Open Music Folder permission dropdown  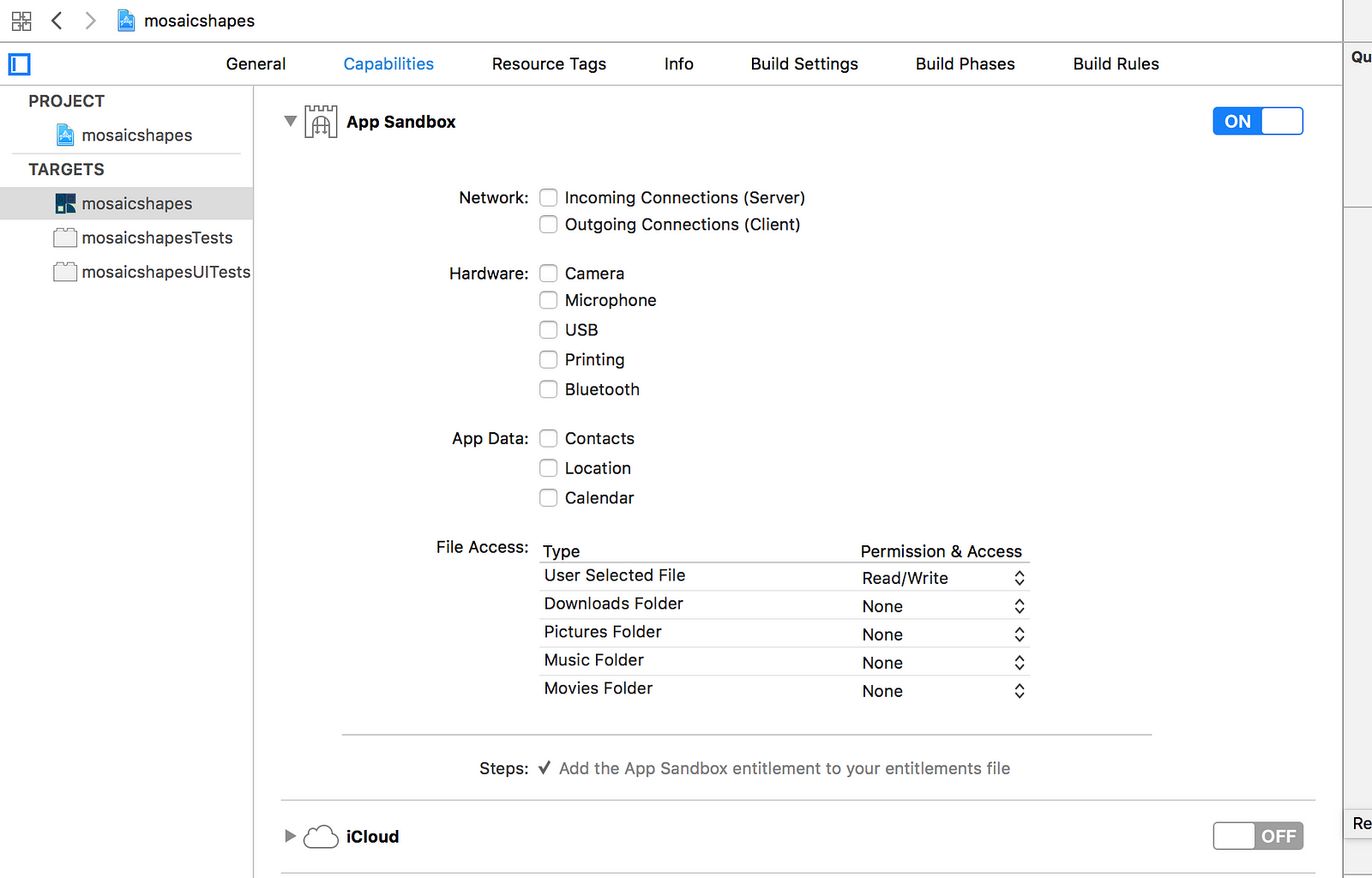click(x=943, y=663)
